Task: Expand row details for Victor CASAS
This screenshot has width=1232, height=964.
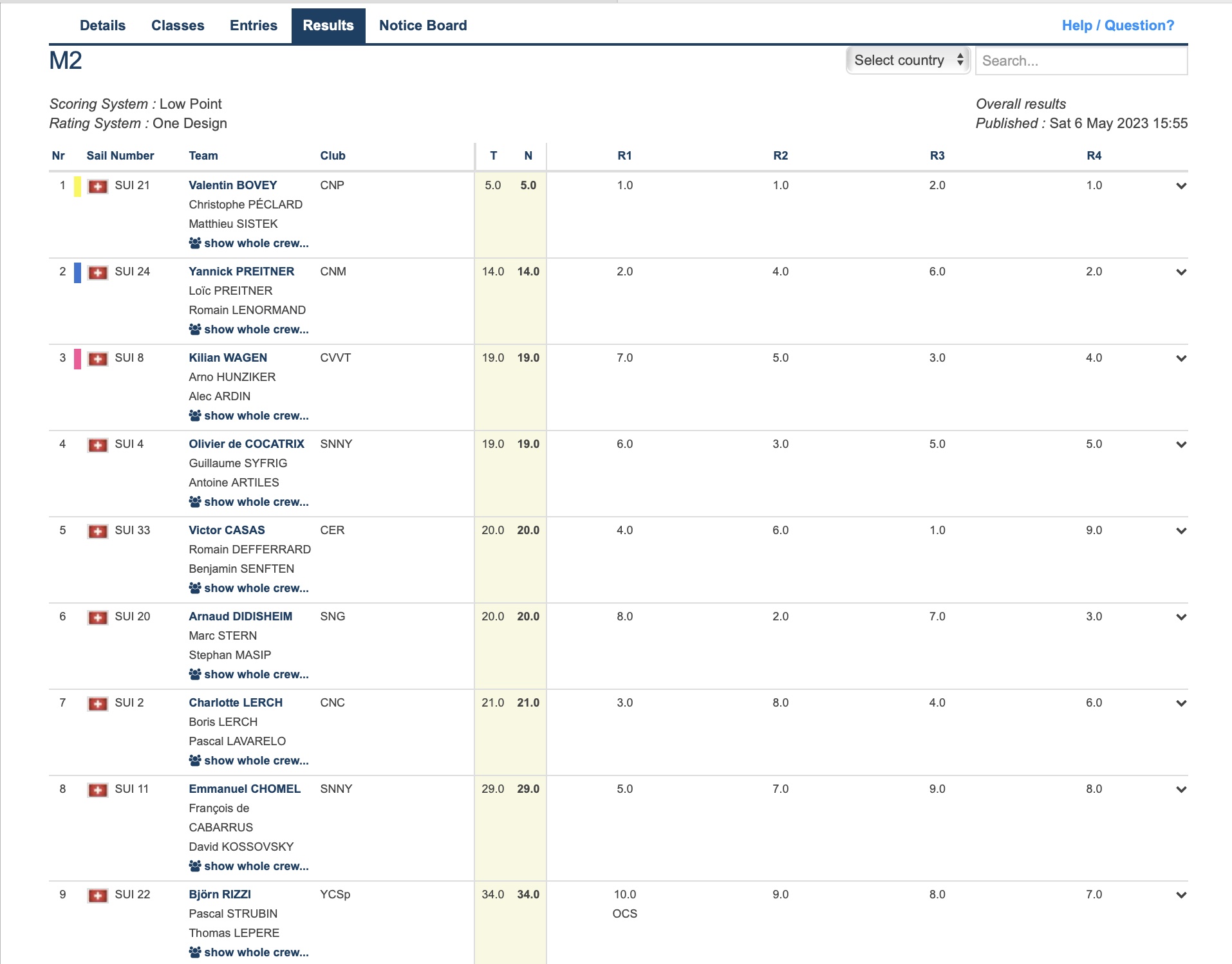Action: click(x=1181, y=531)
